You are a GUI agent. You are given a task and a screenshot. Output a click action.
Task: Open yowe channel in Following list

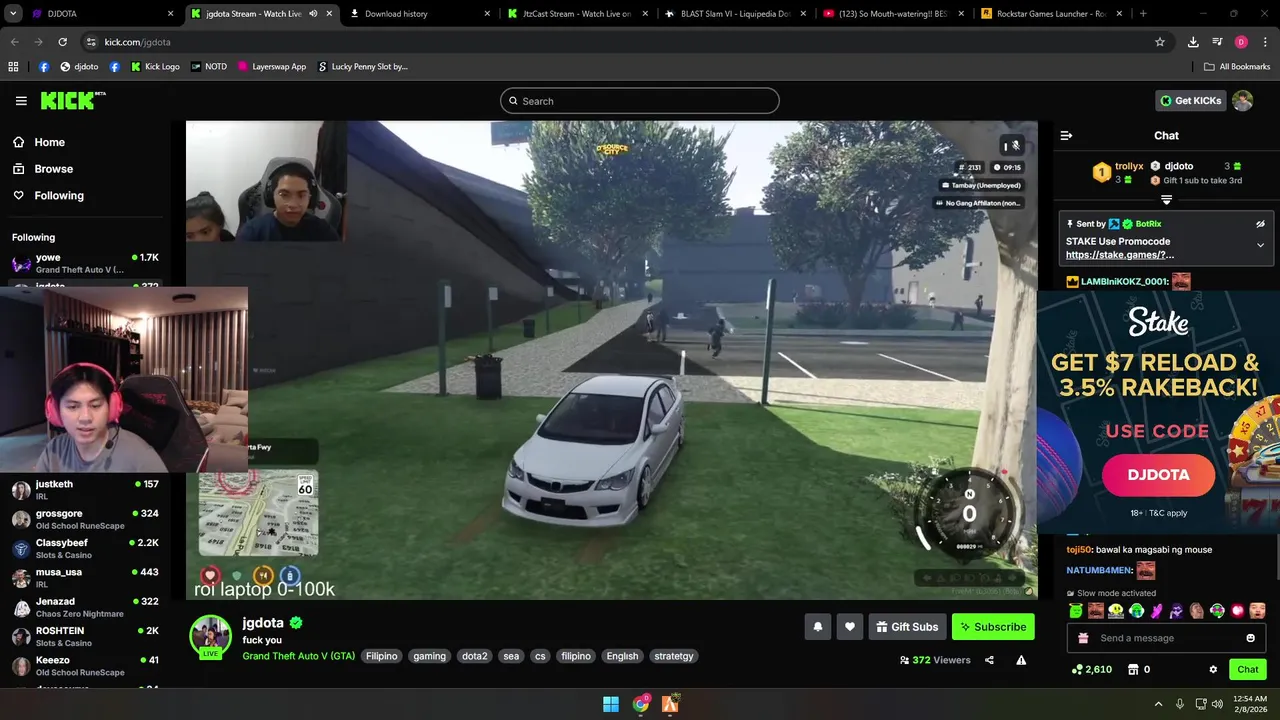click(85, 263)
